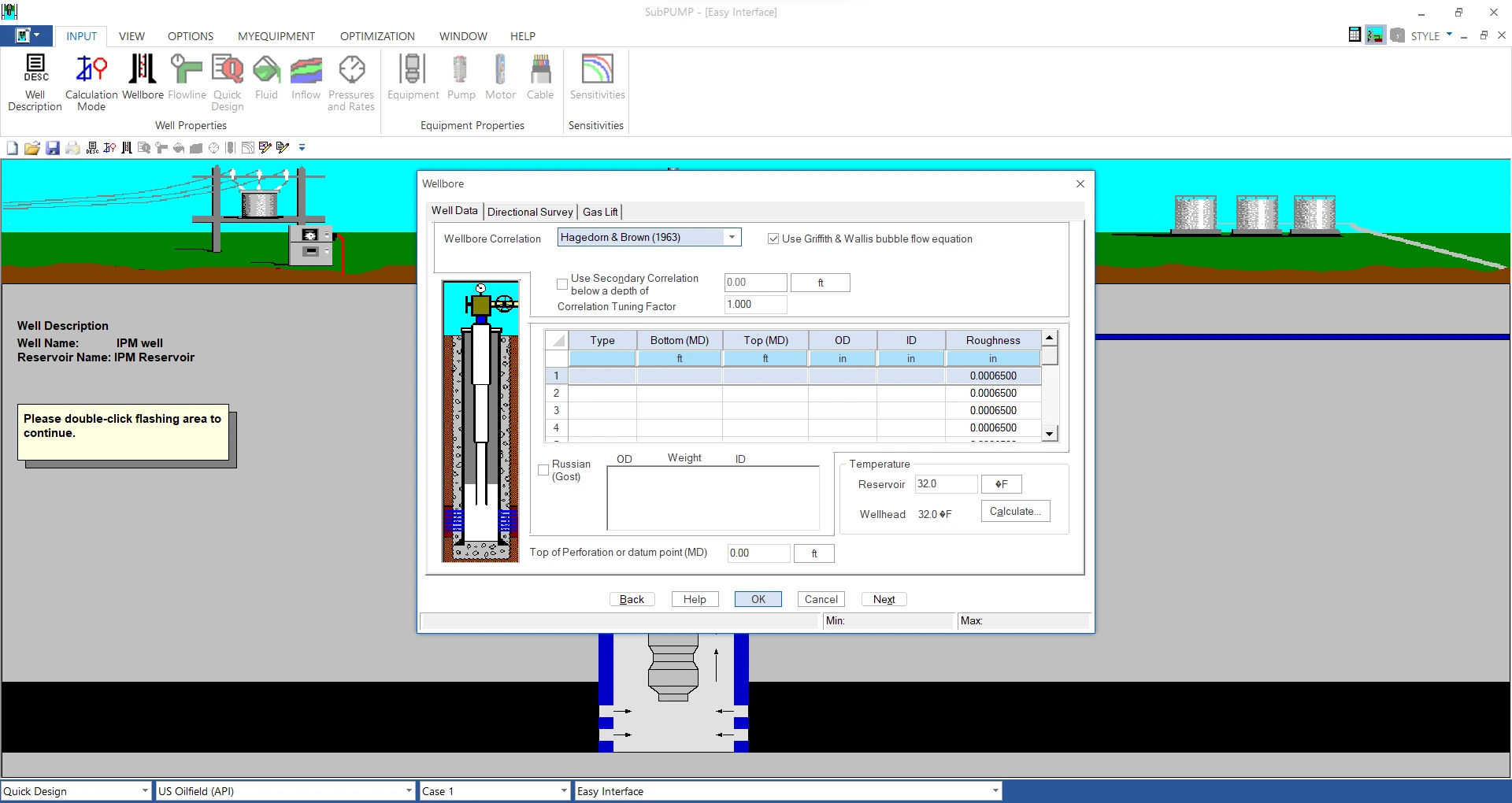Click the table scrollbar down arrow
Screen dimensions: 1512x803
[x=1049, y=434]
